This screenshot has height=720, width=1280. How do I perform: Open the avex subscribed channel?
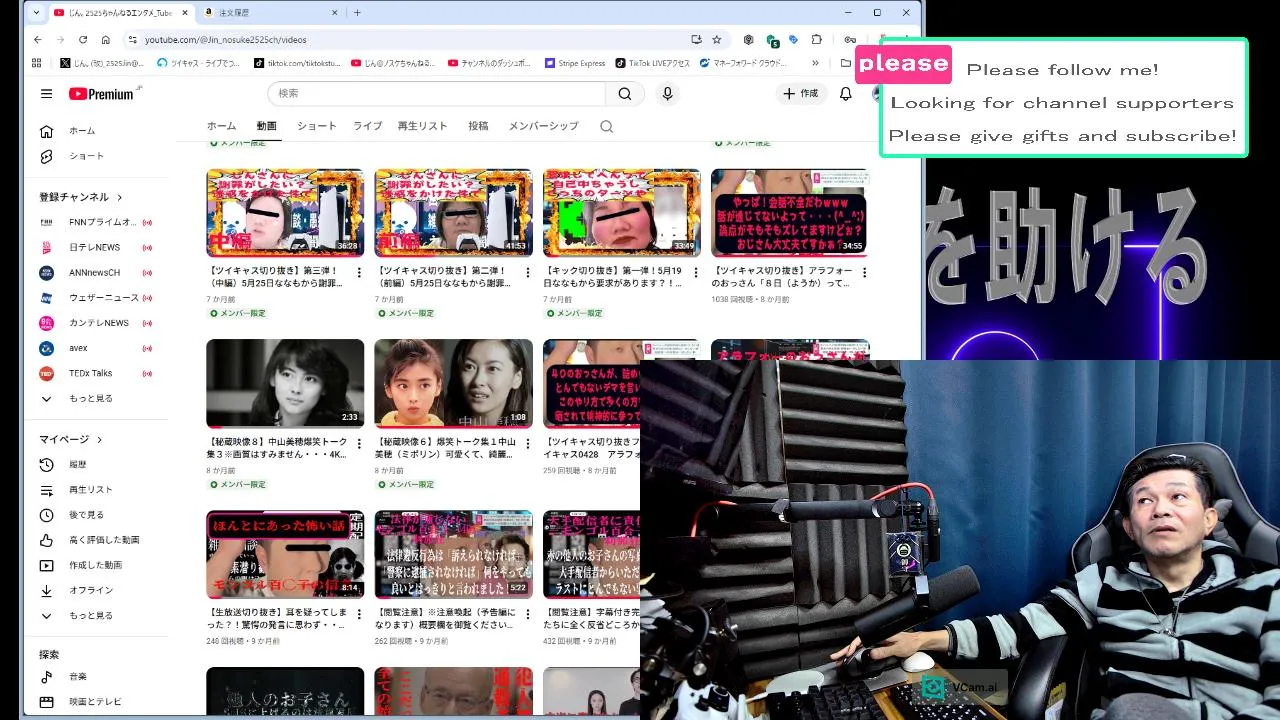(x=97, y=348)
